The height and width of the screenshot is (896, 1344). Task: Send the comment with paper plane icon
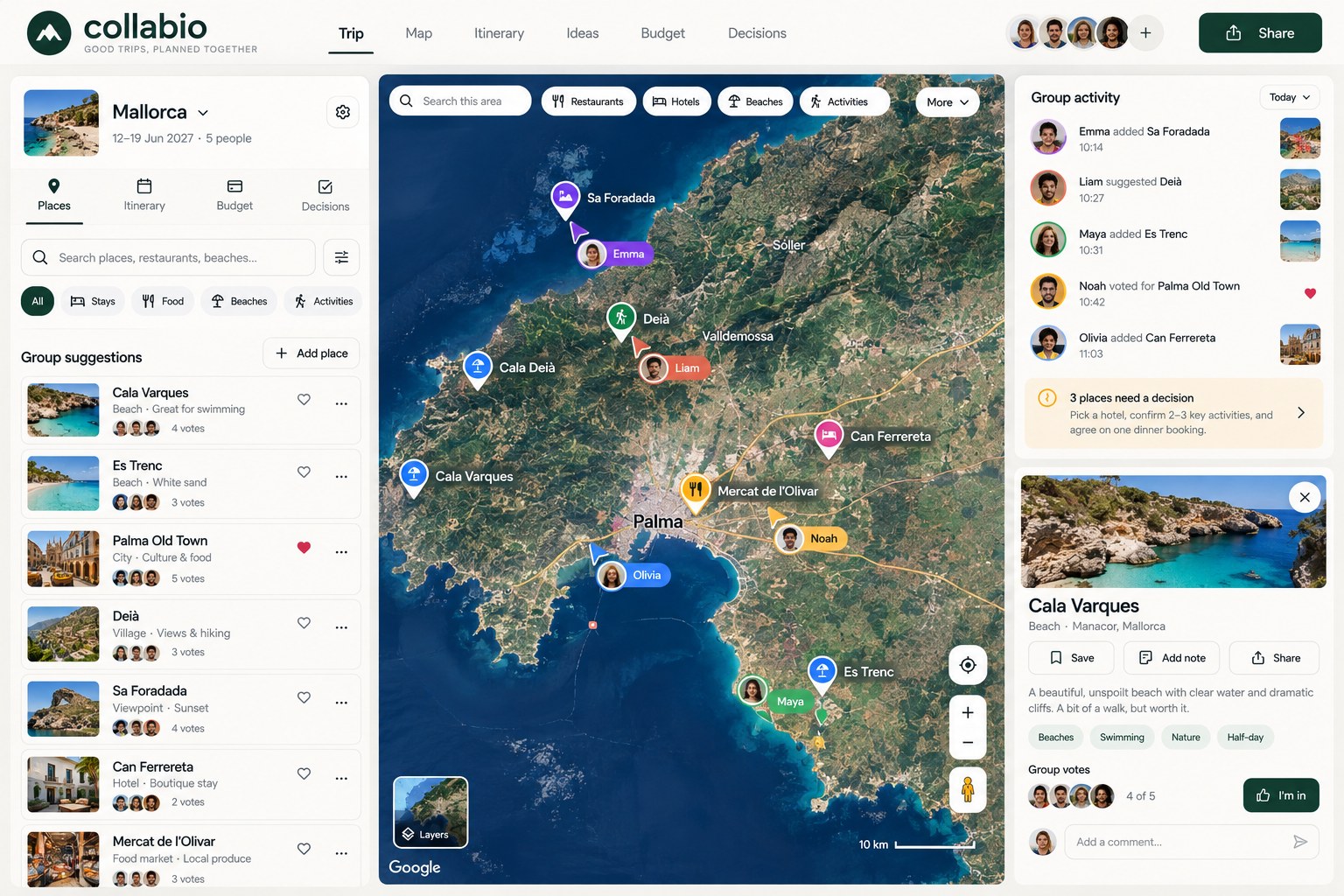[x=1300, y=842]
